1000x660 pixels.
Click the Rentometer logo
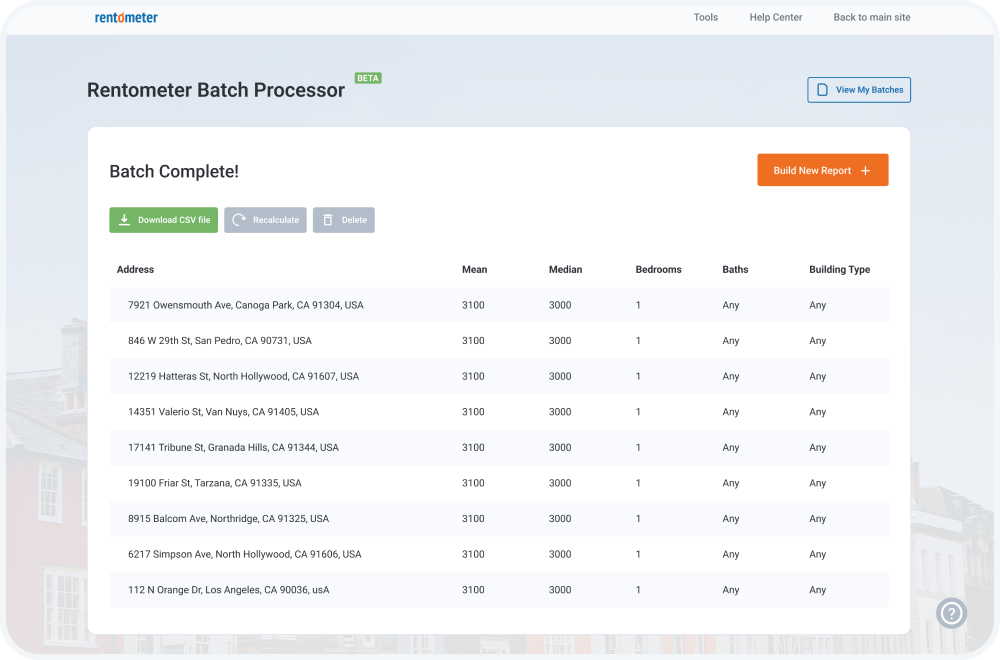pyautogui.click(x=126, y=17)
